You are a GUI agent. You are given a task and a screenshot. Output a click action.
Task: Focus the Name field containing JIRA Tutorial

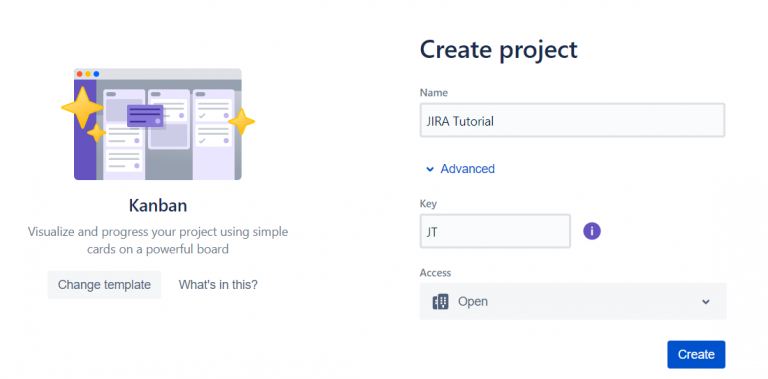(x=572, y=120)
